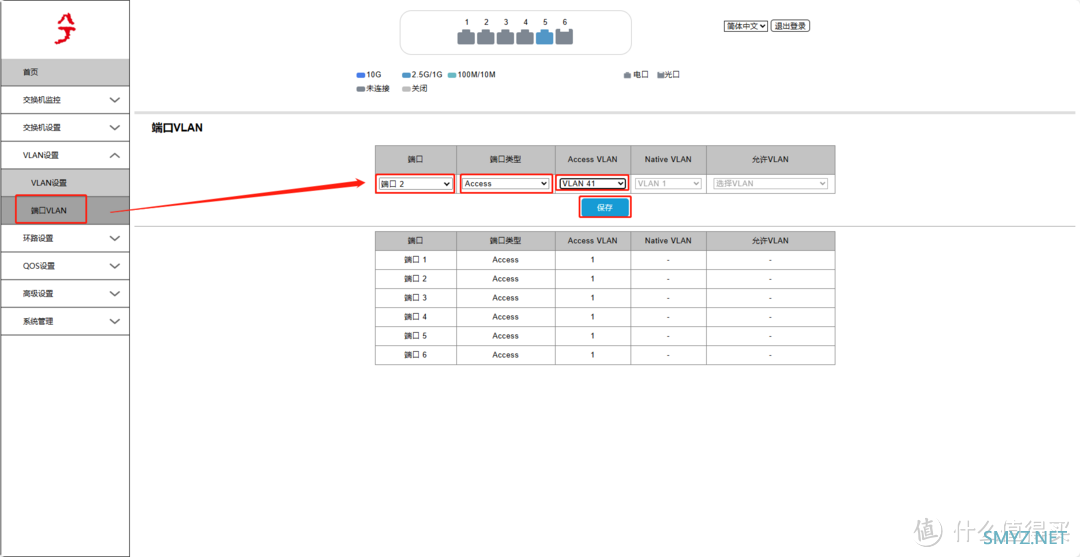Open the 高级设置 menu item
This screenshot has width=1080, height=557.
65,293
